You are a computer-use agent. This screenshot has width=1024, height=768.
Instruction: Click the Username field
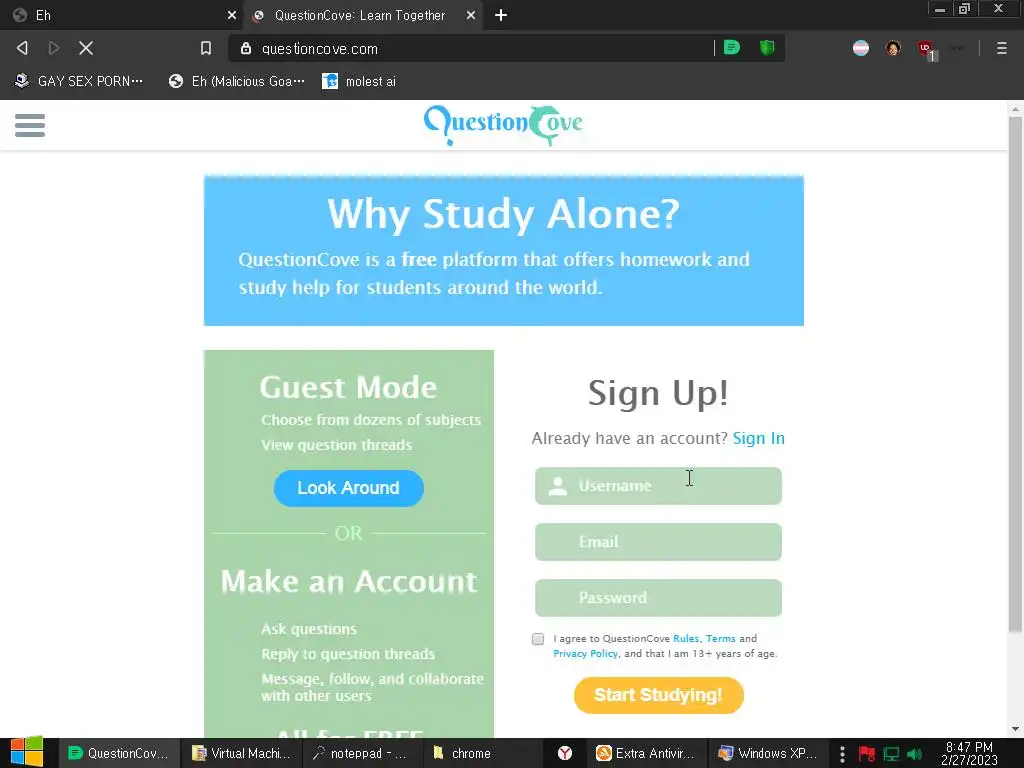pyautogui.click(x=658, y=485)
